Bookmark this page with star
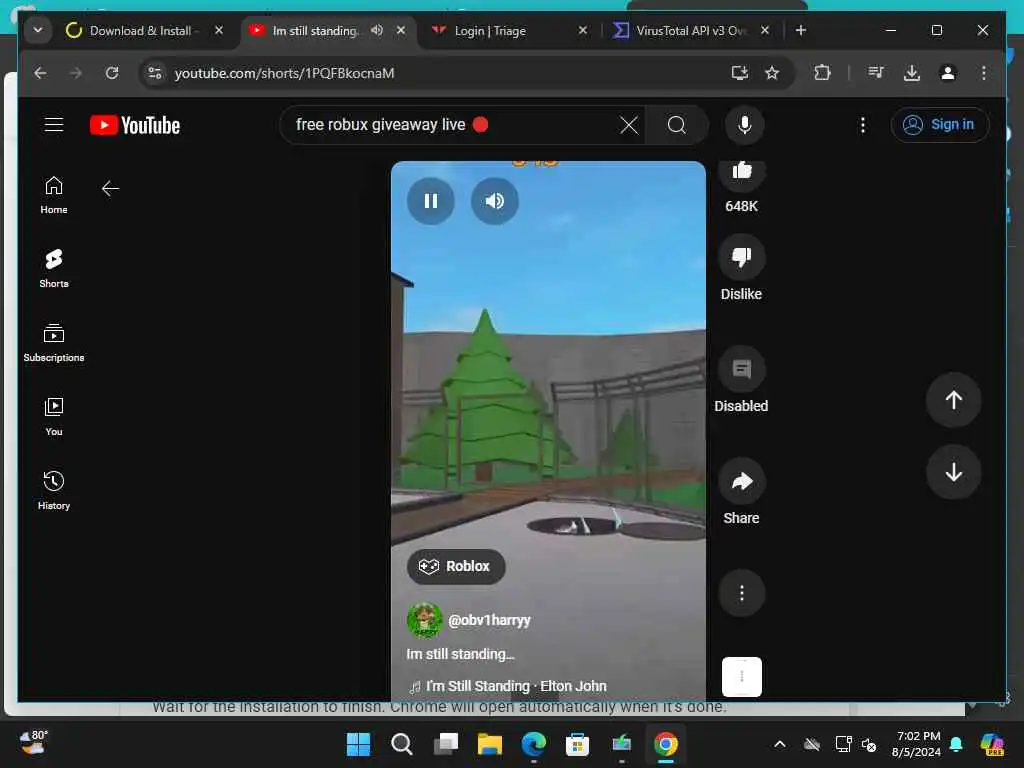Image resolution: width=1024 pixels, height=768 pixels. click(x=772, y=73)
